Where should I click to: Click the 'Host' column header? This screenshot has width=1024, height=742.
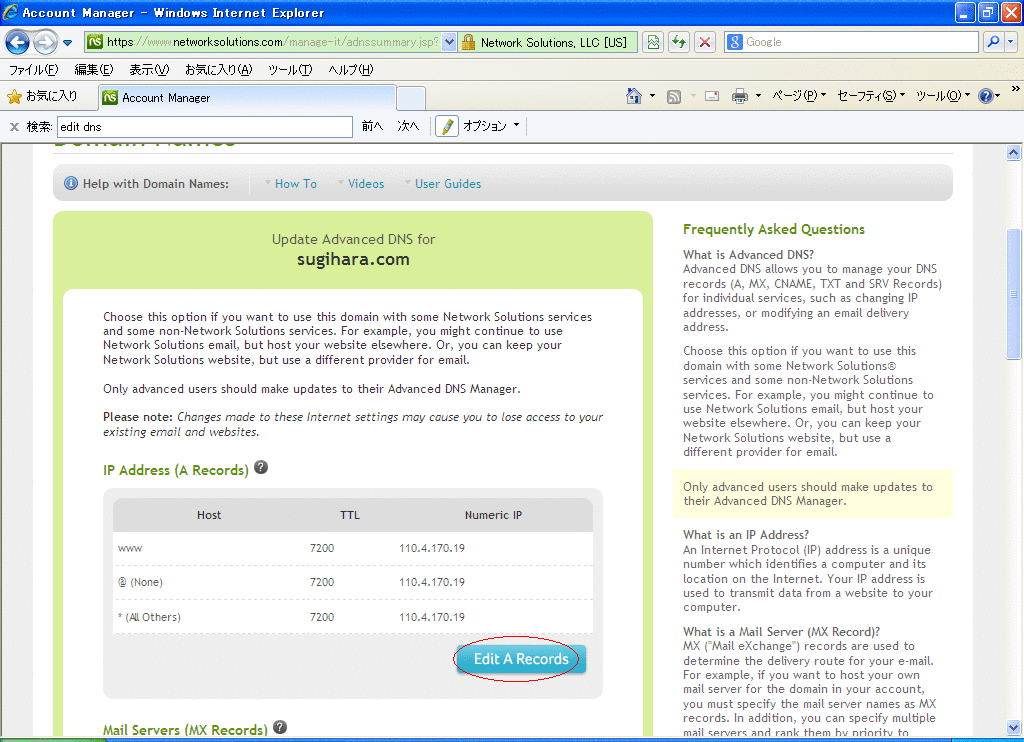pyautogui.click(x=209, y=515)
